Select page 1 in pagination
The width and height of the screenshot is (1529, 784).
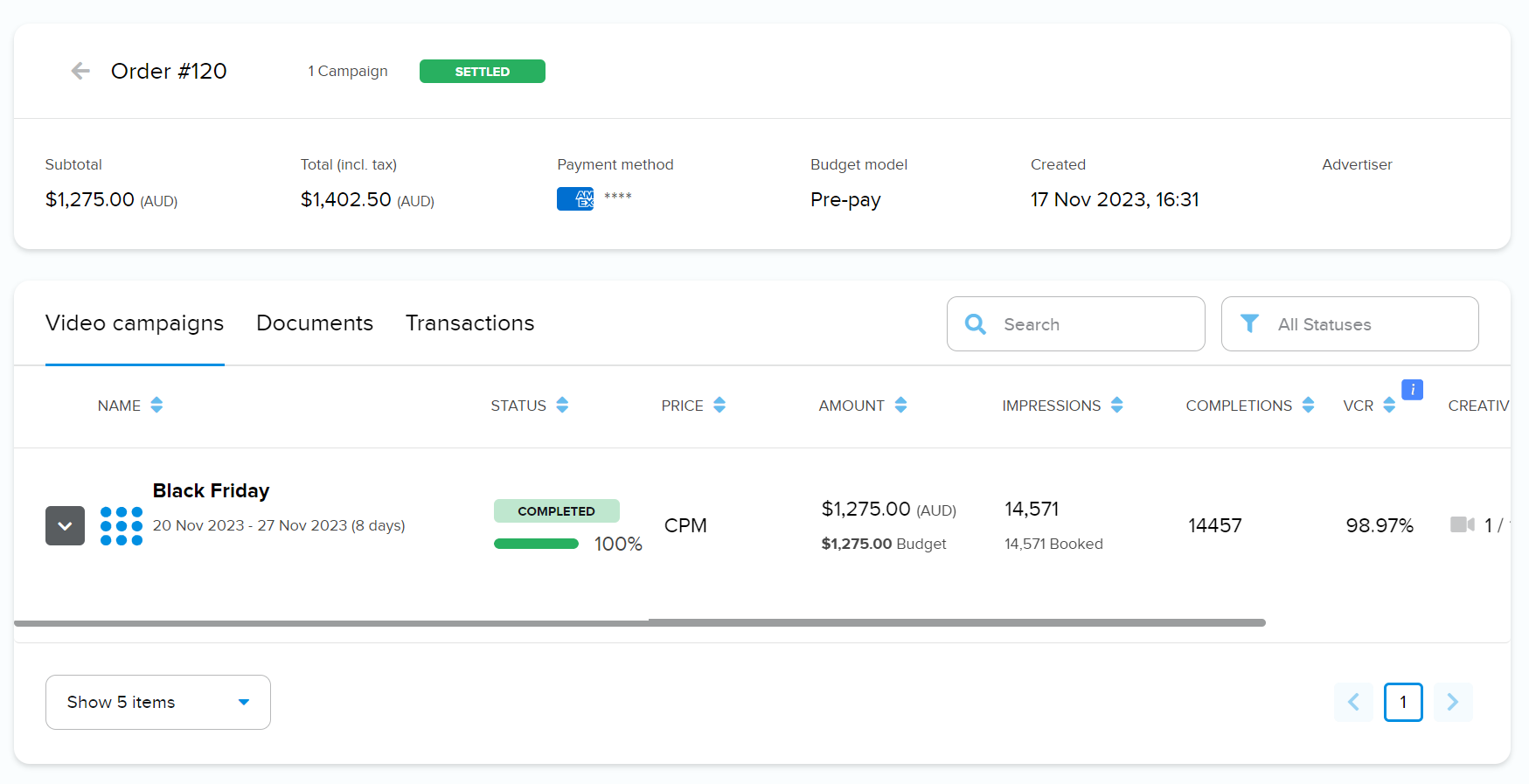tap(1403, 702)
